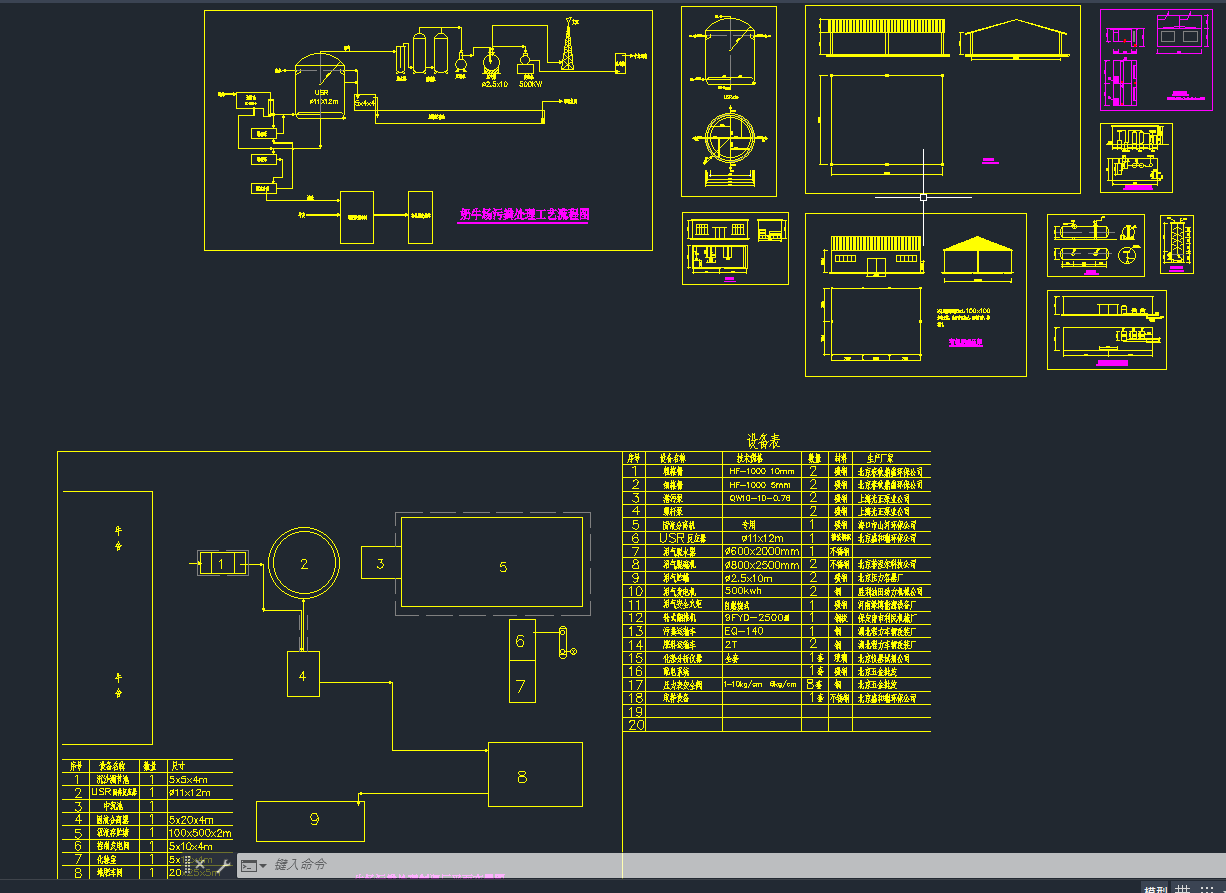Select row number 17 in equipment table
Viewport: 1226px width, 893px height.
(634, 684)
